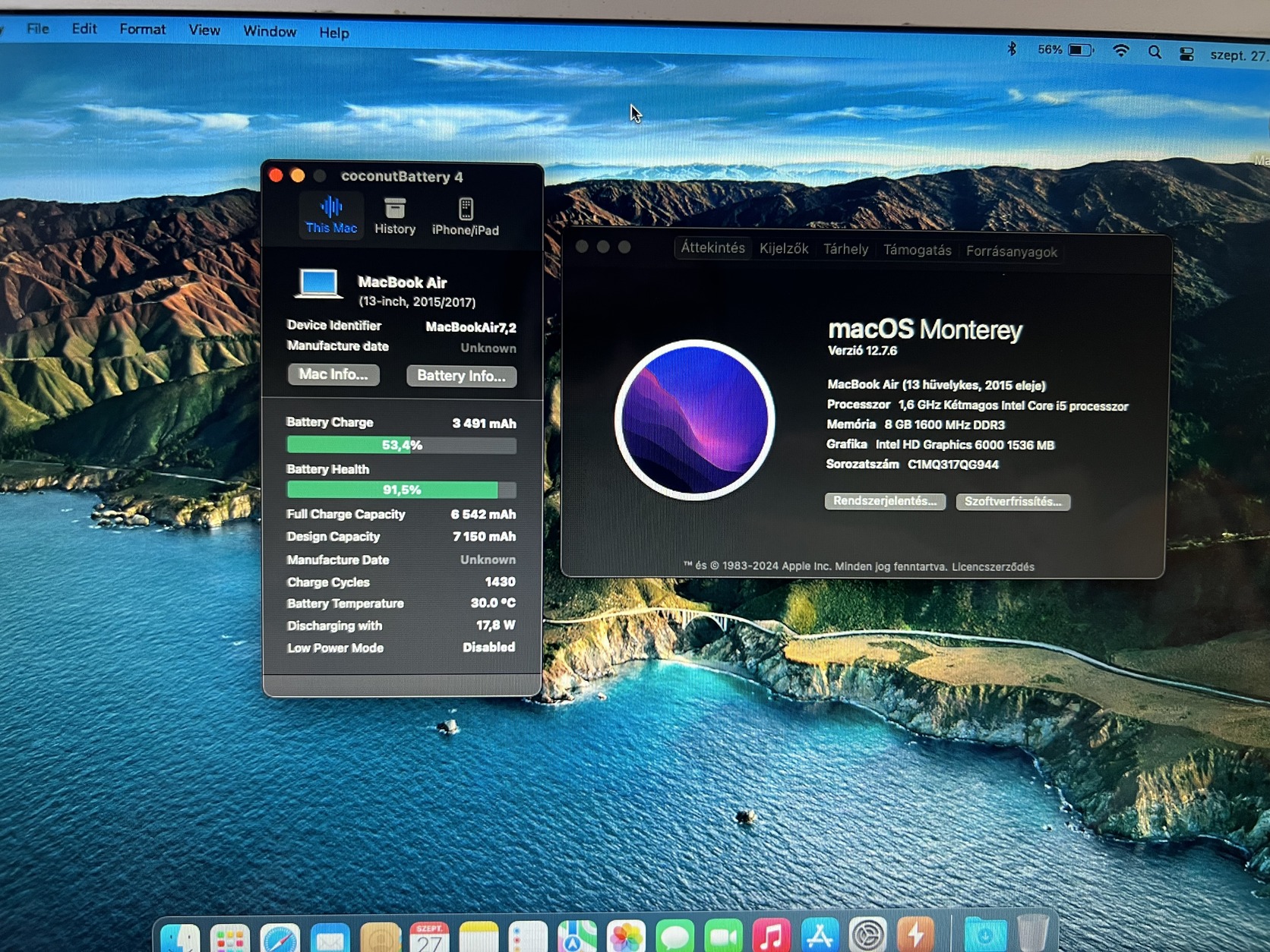Open System Preferences from the Dock

click(x=867, y=936)
